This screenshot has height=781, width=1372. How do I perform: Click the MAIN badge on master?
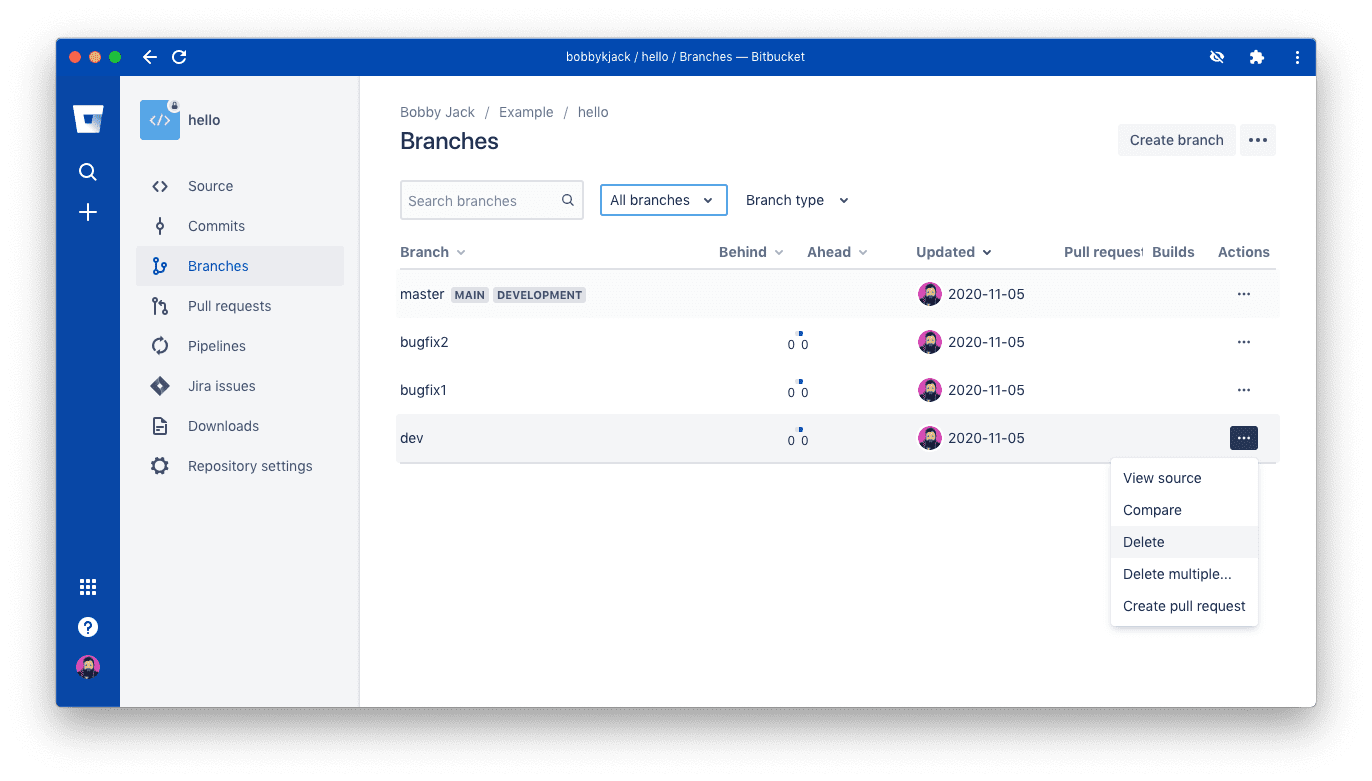470,295
